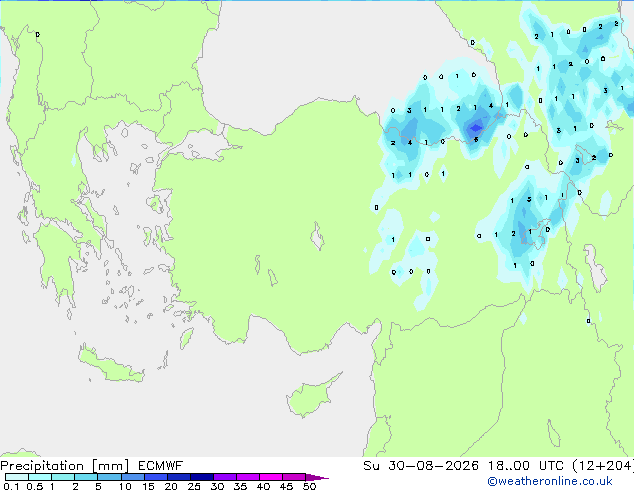Click the legend arrow tip beyond 50
Screen dimensions: 634x490
pyautogui.click(x=317, y=477)
